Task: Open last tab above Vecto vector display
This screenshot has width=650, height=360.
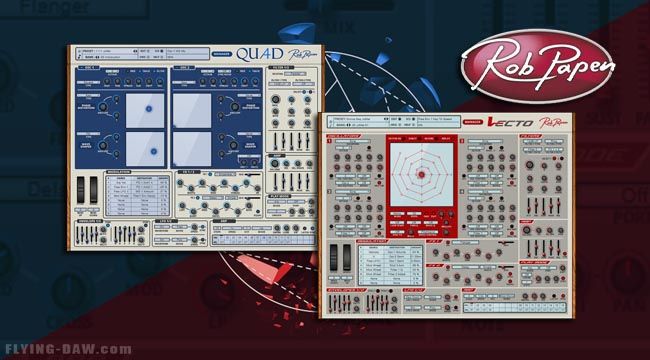Action: (446, 139)
